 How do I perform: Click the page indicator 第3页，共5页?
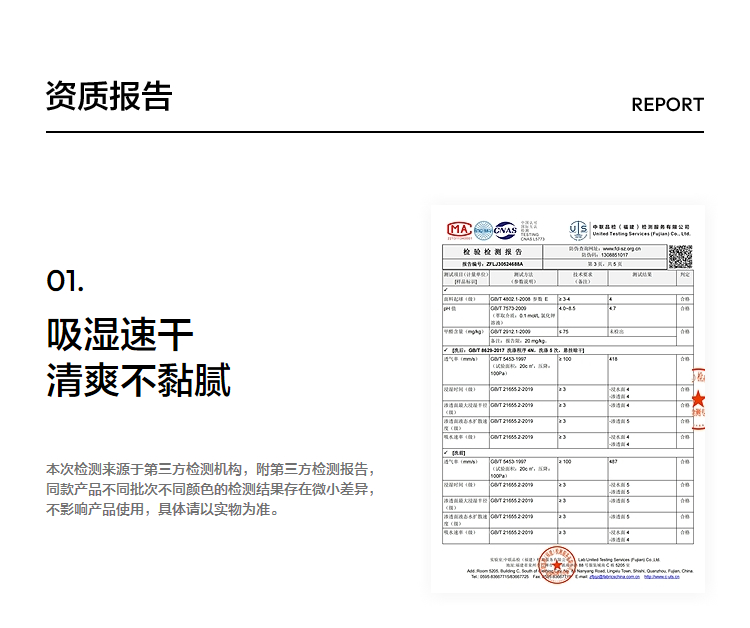point(605,264)
